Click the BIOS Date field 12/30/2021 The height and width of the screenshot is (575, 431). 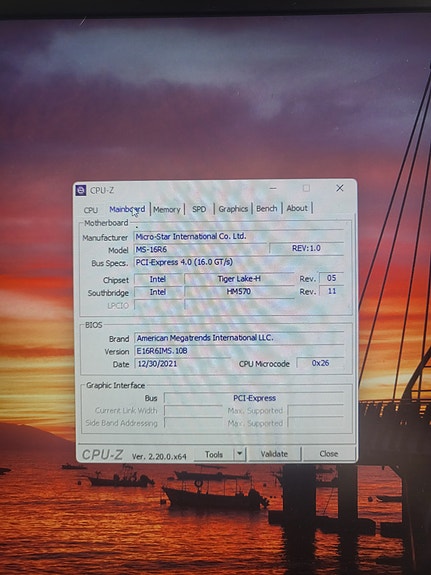[182, 364]
